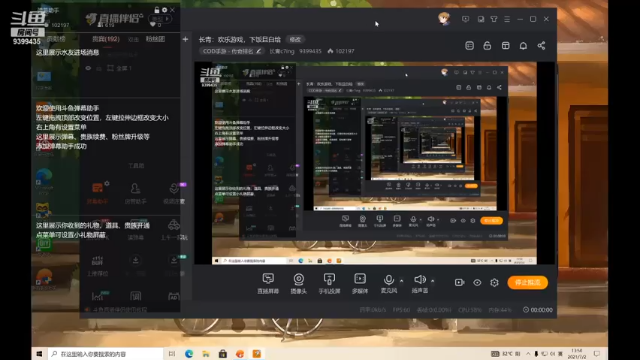Viewport: 640px width, 360px height.
Task: Click the lock icon beside the task list icon
Action: point(487,46)
